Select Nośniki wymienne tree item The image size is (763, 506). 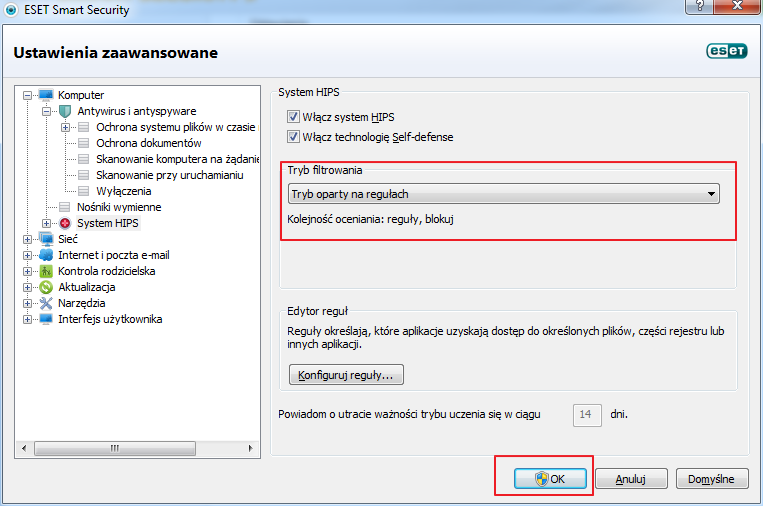pos(119,207)
